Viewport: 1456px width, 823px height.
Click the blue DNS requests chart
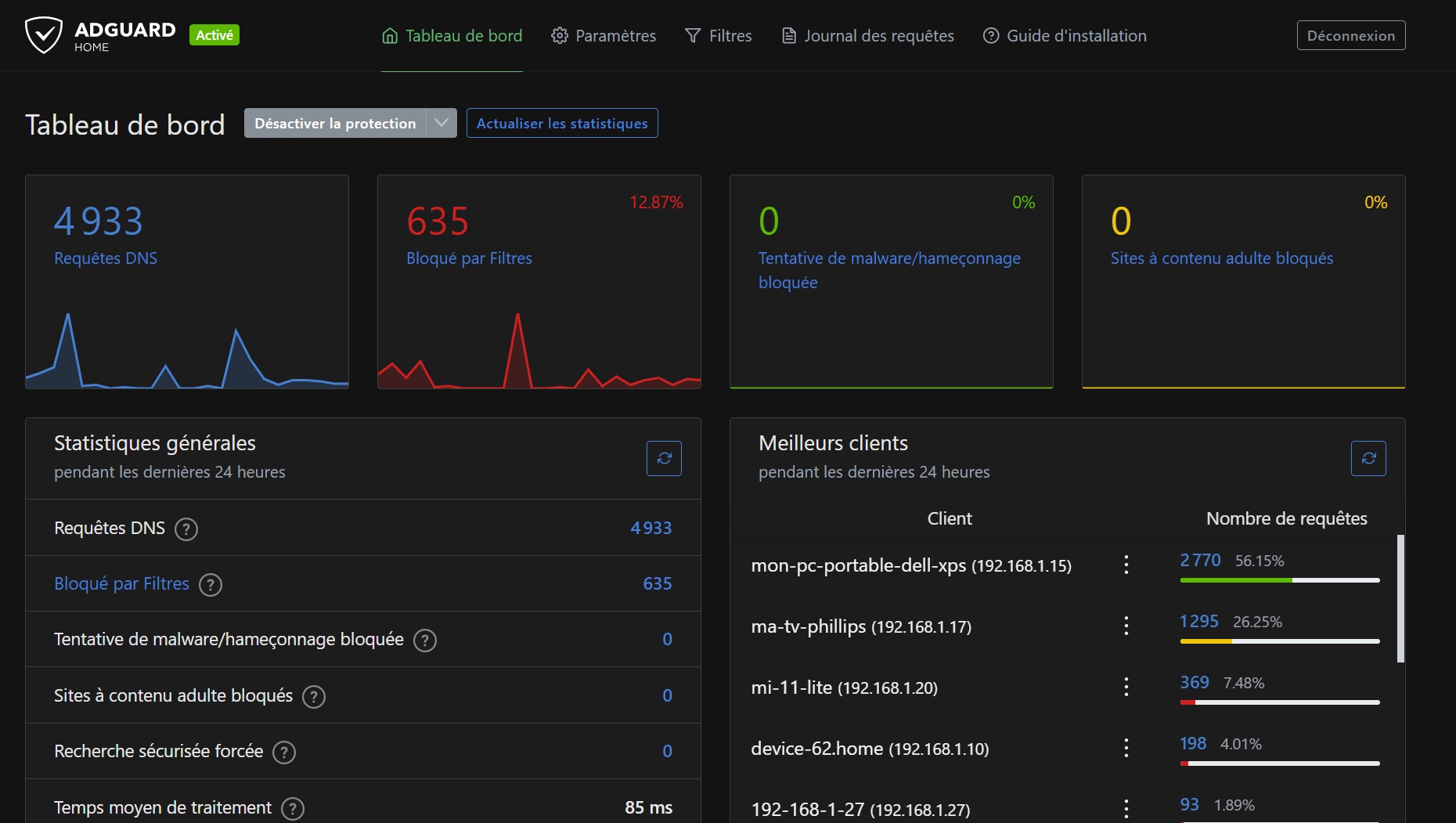click(187, 350)
